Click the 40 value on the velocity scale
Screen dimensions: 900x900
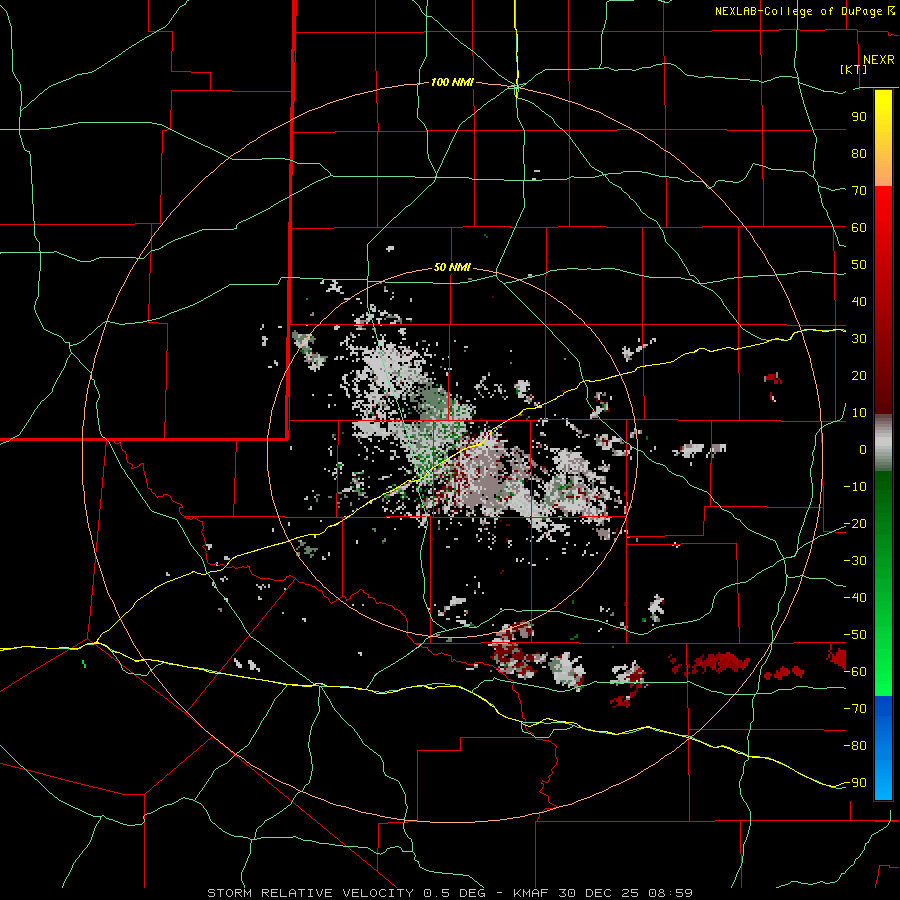(859, 302)
